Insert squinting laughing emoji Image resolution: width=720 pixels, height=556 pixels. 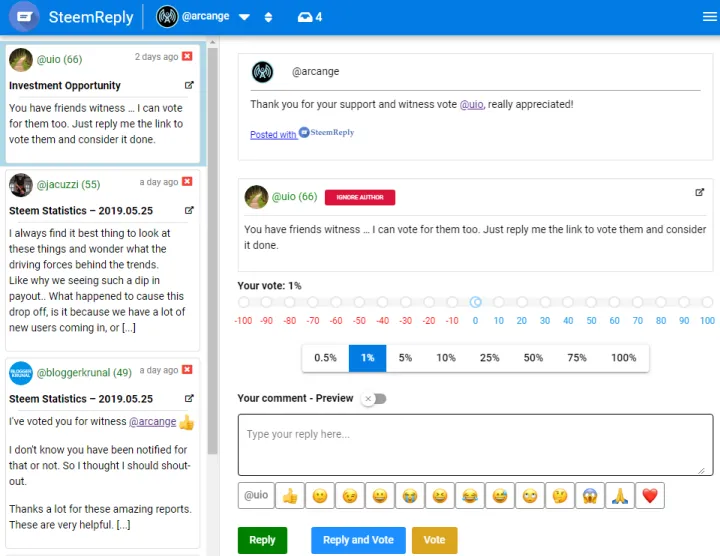[x=440, y=495]
